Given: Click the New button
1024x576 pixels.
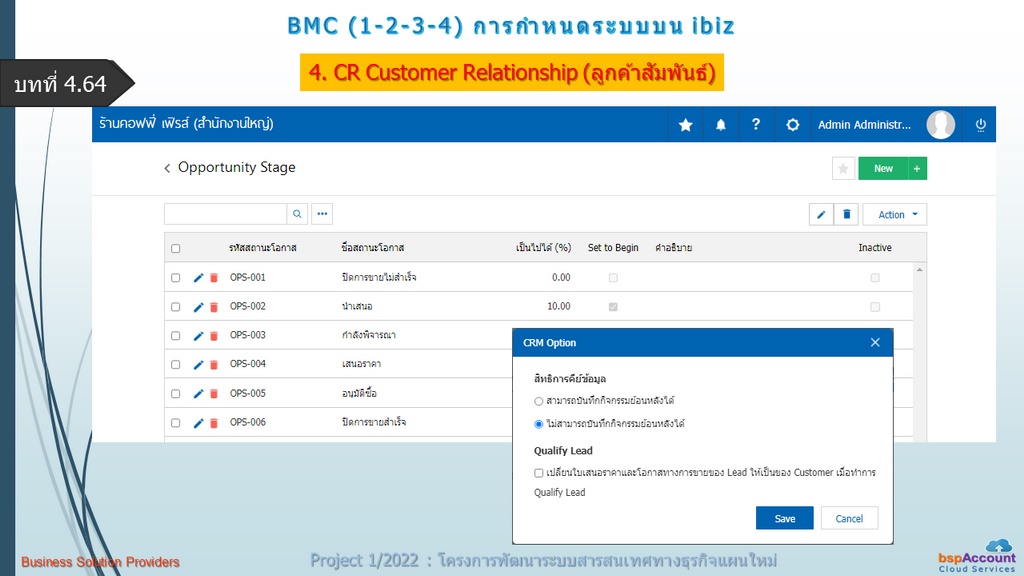Looking at the screenshot, I should point(883,168).
